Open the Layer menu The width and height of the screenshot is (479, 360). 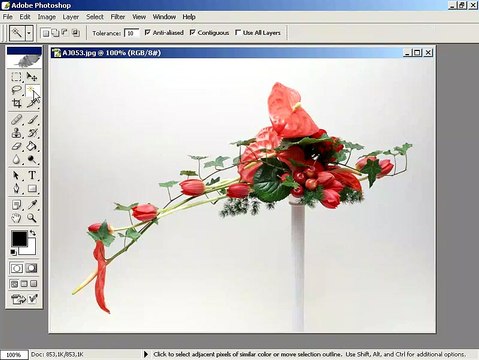71,17
